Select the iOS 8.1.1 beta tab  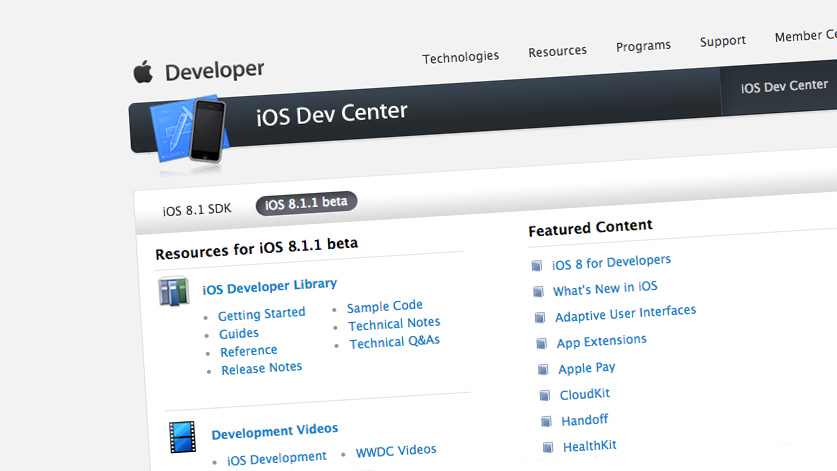(x=306, y=203)
